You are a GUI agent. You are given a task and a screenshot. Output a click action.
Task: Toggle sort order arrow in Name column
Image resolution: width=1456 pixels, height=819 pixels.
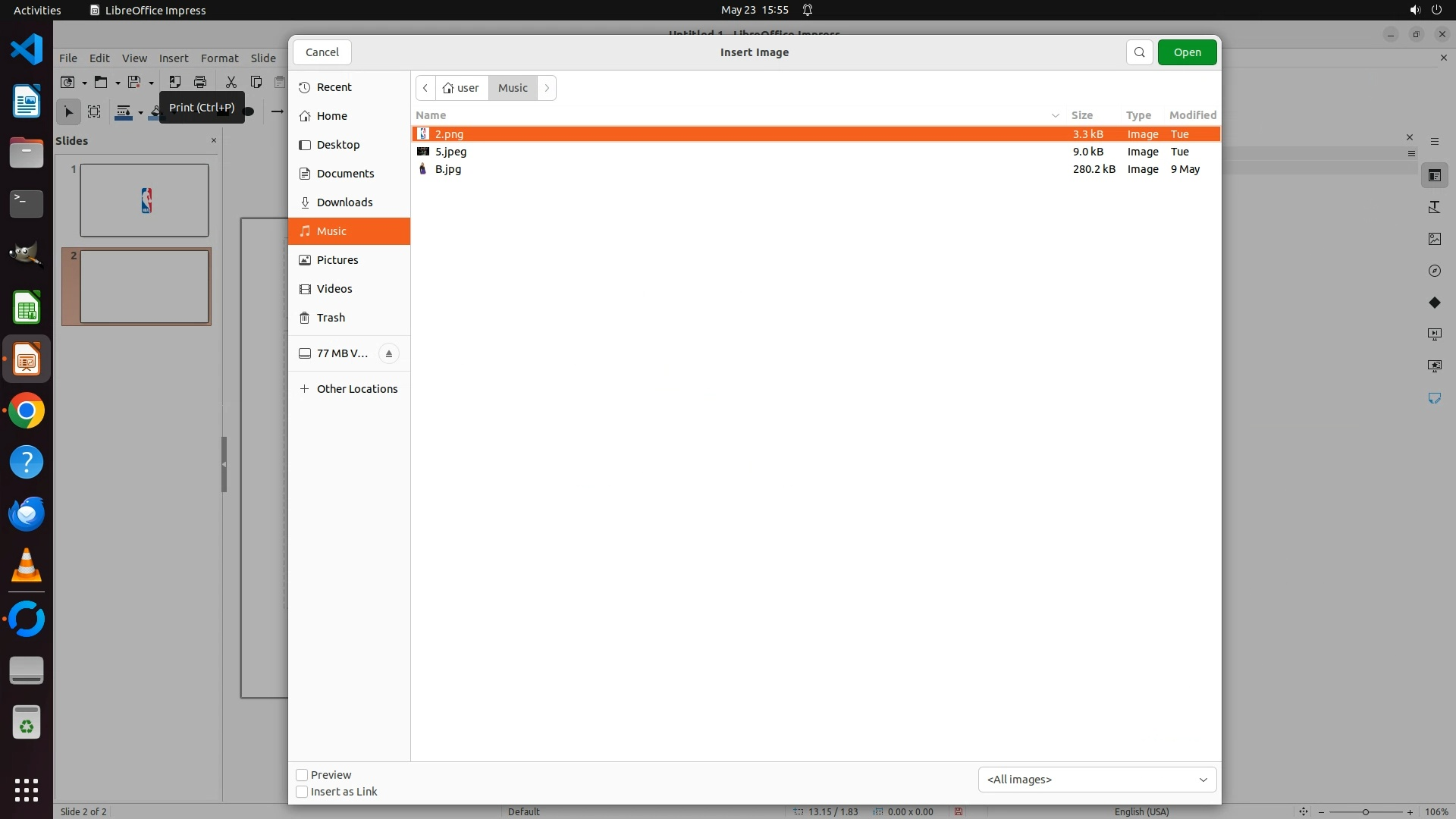1055,115
